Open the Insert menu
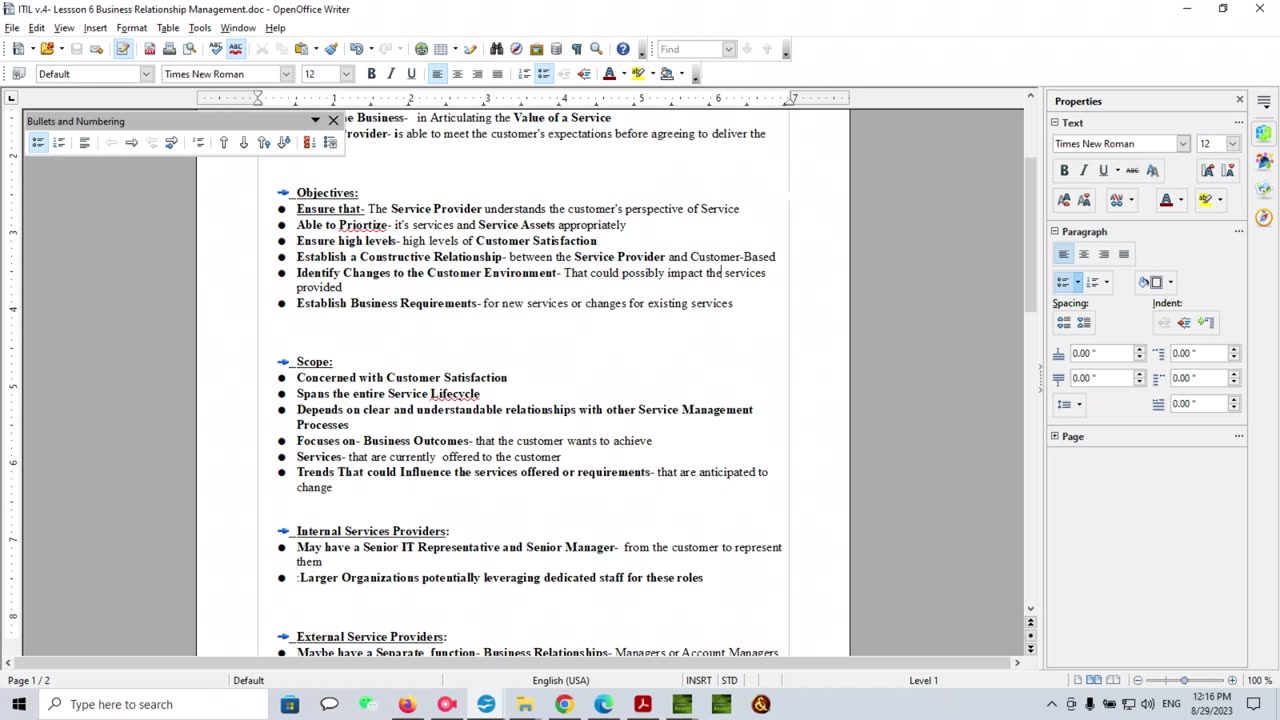 pyautogui.click(x=95, y=28)
